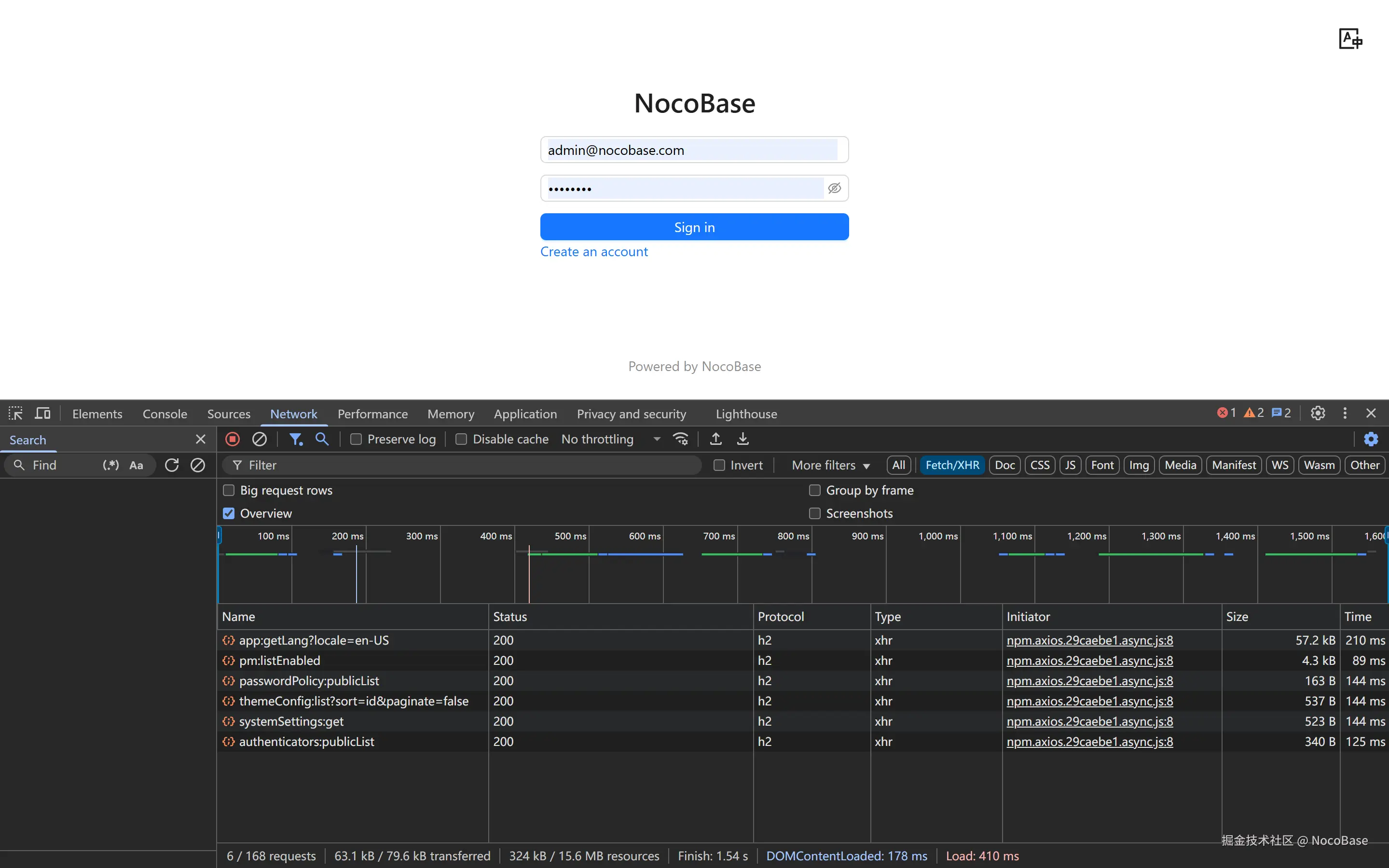Open the Application tab
The image size is (1389, 868).
525,414
